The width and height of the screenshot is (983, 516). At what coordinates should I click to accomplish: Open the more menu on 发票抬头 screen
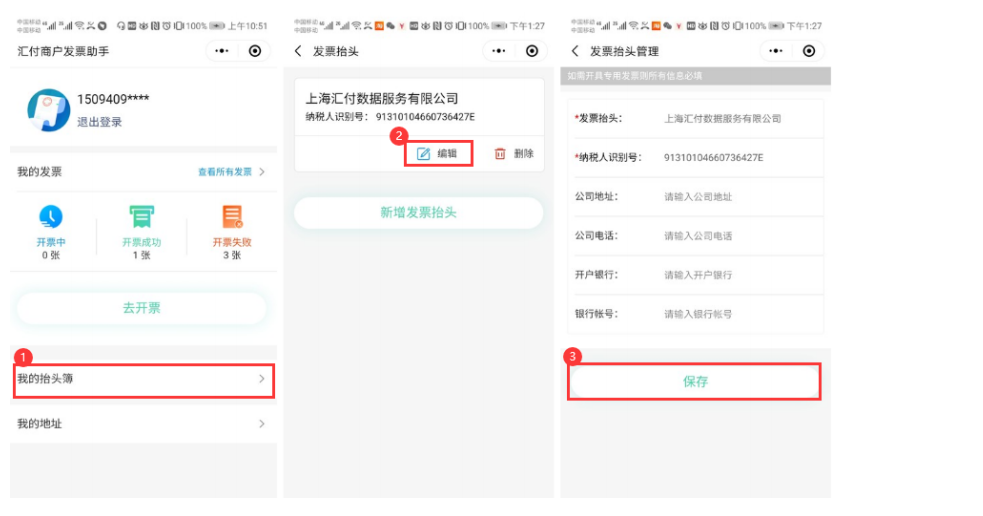[x=499, y=51]
